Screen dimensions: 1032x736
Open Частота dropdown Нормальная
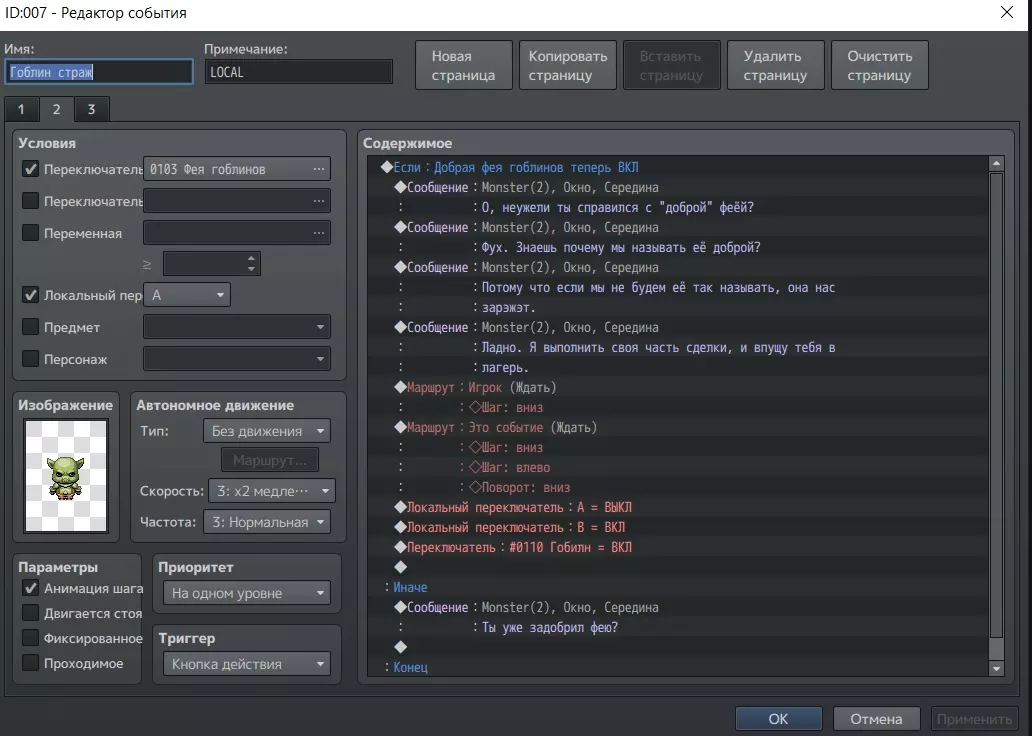click(x=267, y=522)
